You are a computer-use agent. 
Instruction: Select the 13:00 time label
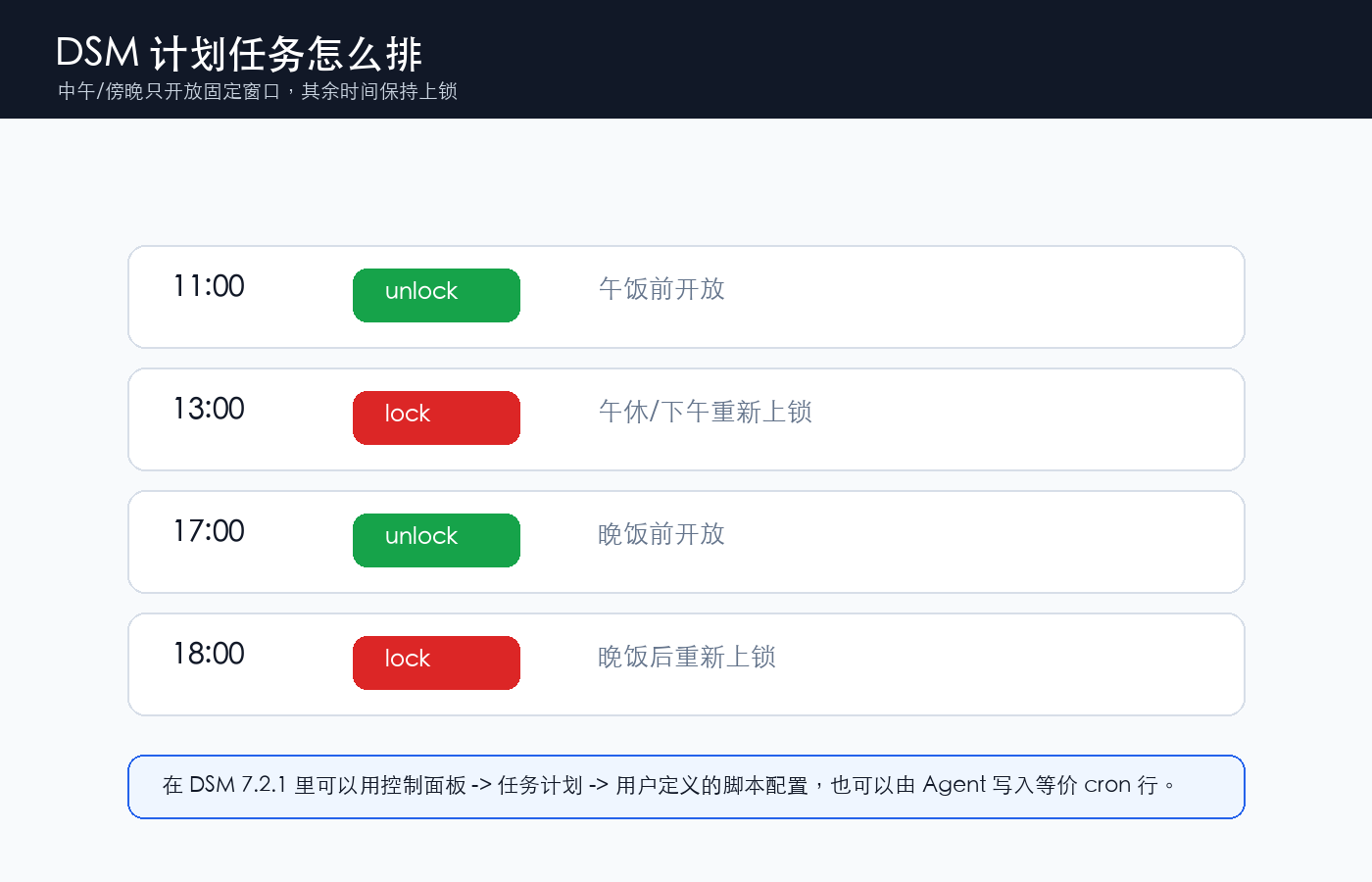(x=209, y=409)
